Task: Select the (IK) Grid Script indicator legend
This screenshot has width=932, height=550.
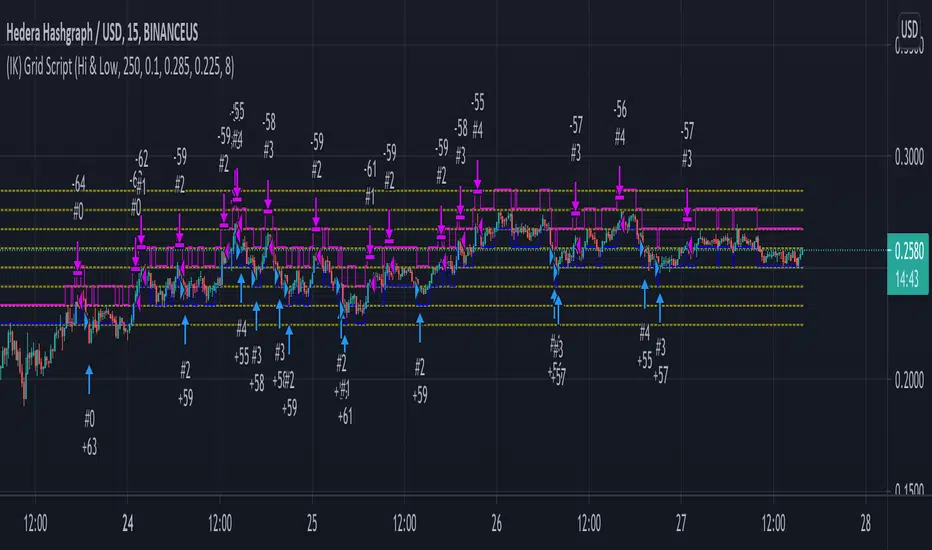Action: point(120,67)
